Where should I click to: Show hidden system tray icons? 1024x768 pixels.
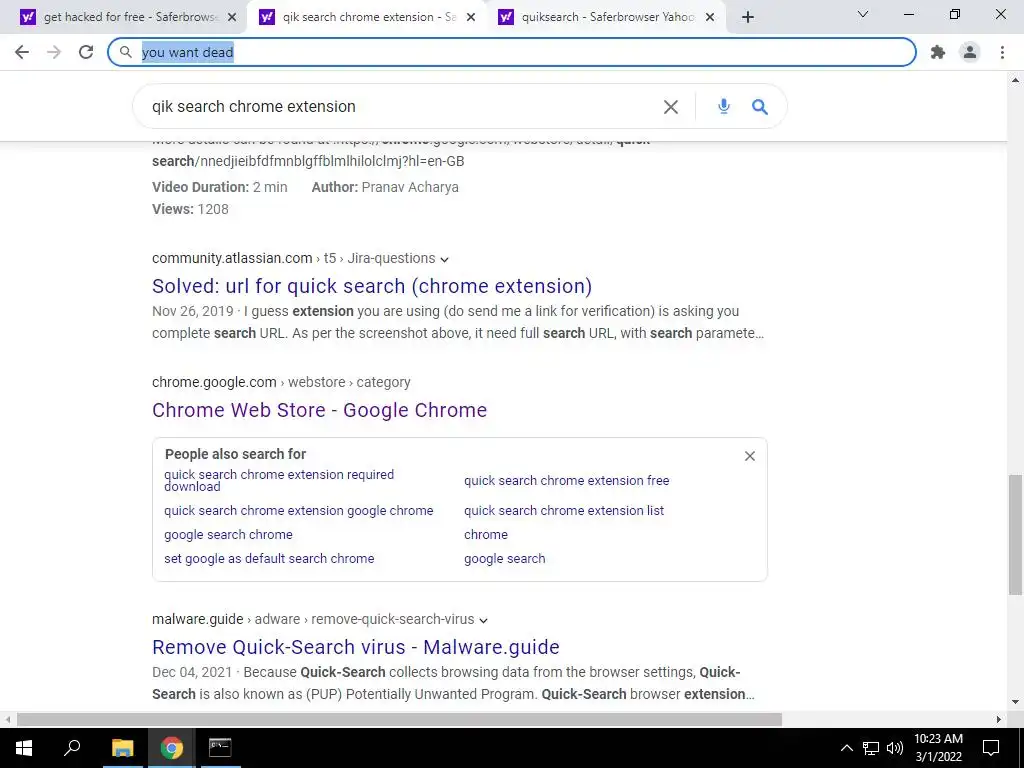point(846,748)
